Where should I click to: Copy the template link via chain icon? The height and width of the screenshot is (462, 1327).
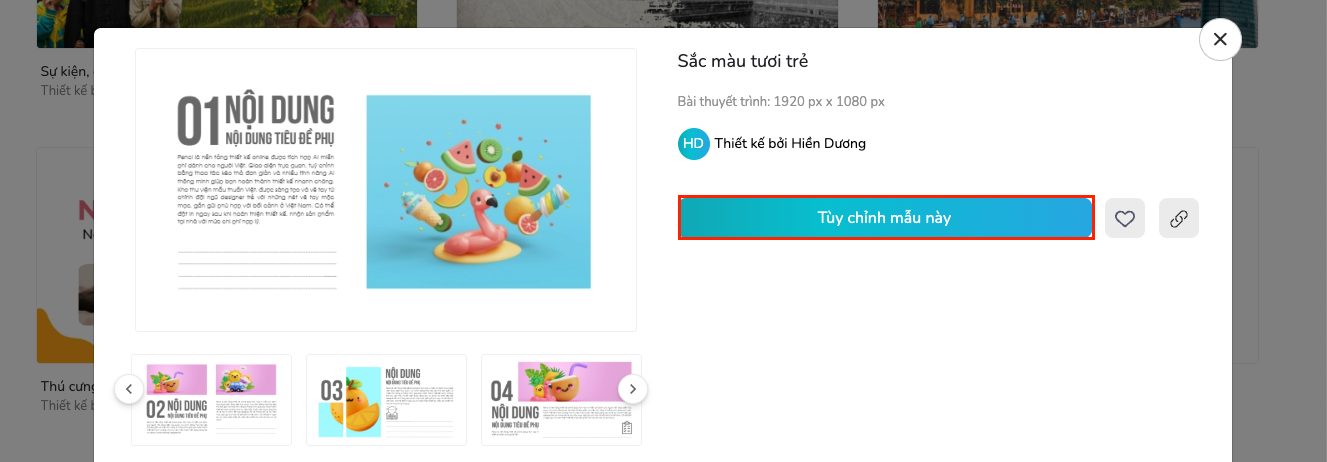(1179, 218)
